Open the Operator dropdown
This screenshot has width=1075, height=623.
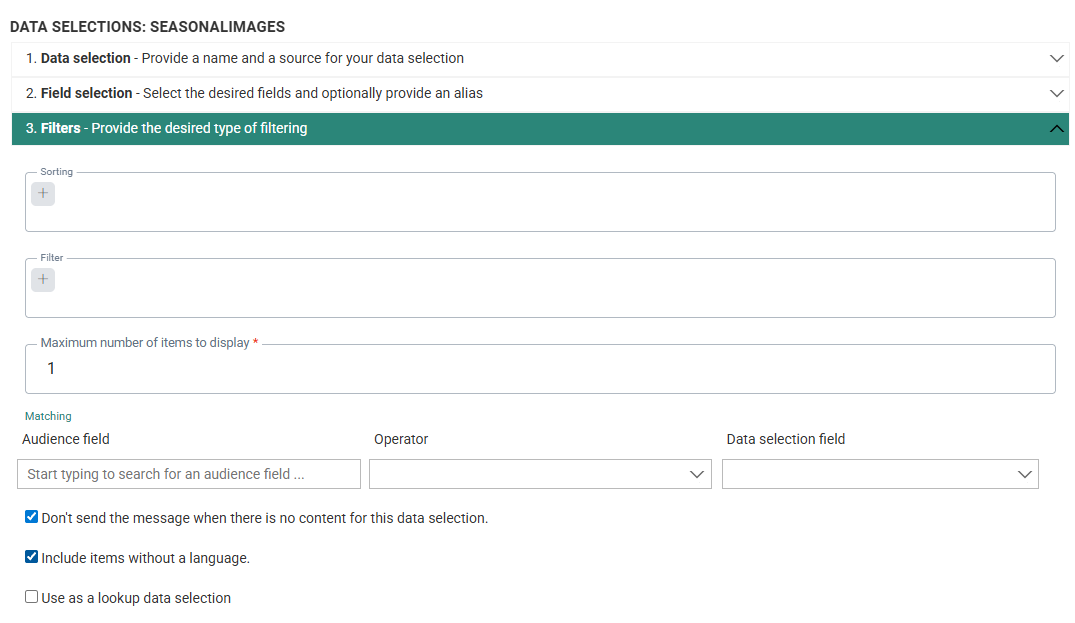pyautogui.click(x=540, y=474)
